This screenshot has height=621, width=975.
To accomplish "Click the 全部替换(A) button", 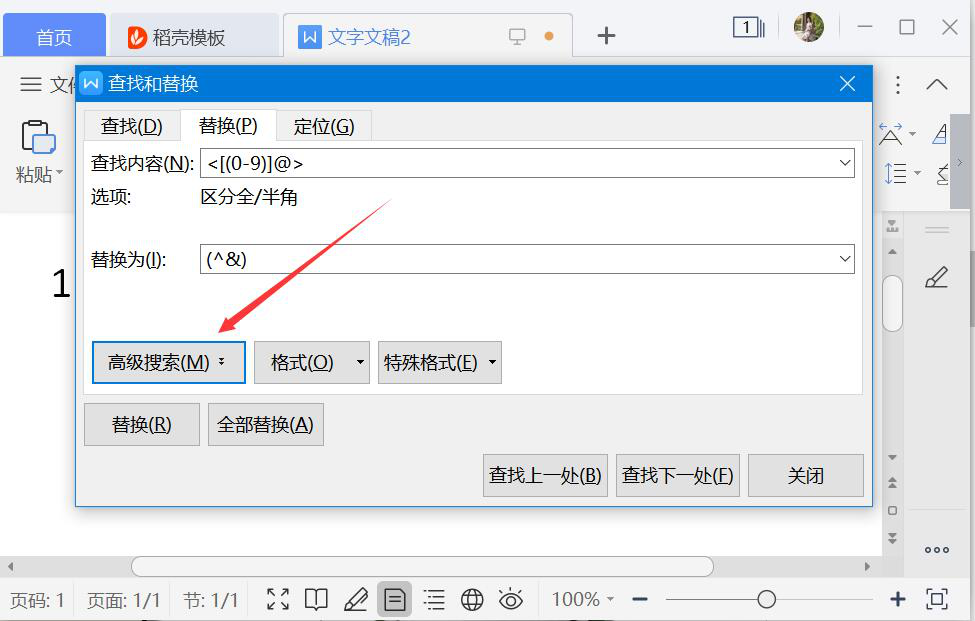I will coord(266,425).
